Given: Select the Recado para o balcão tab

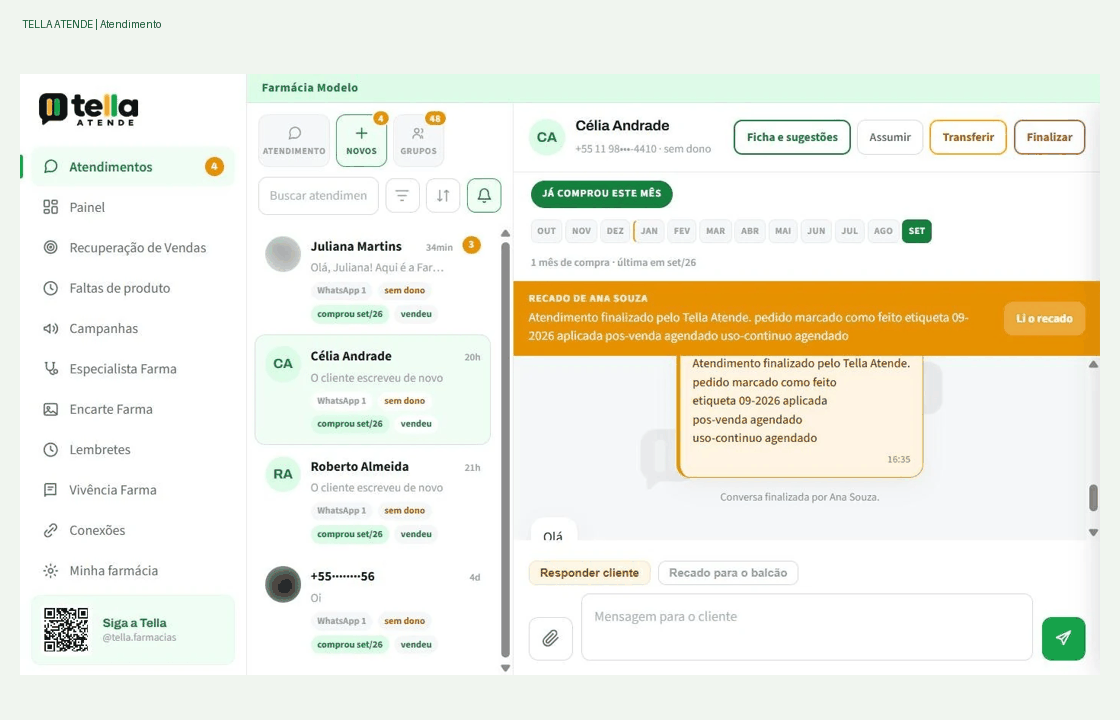Looking at the screenshot, I should pos(728,573).
